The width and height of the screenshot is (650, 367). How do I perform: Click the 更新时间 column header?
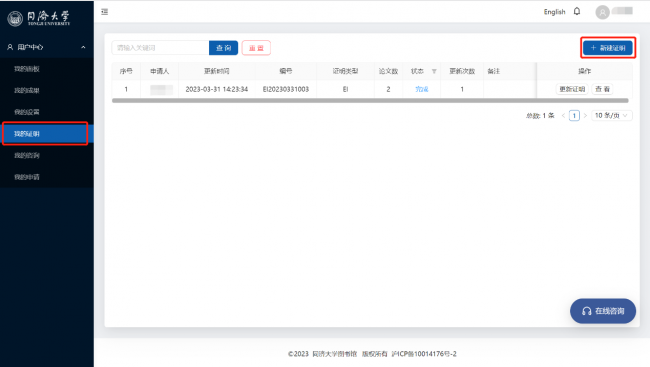[x=216, y=71]
